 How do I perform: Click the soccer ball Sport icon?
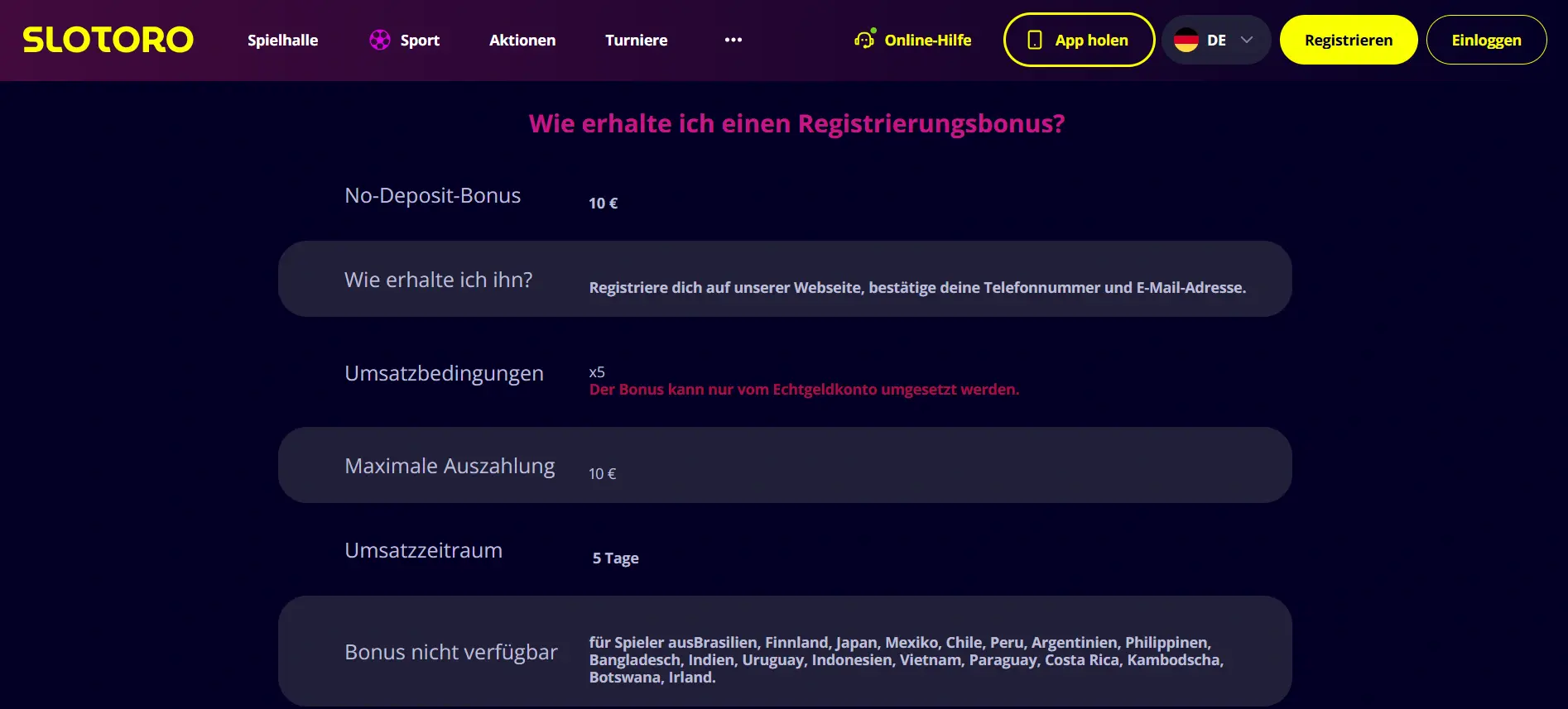(x=379, y=40)
